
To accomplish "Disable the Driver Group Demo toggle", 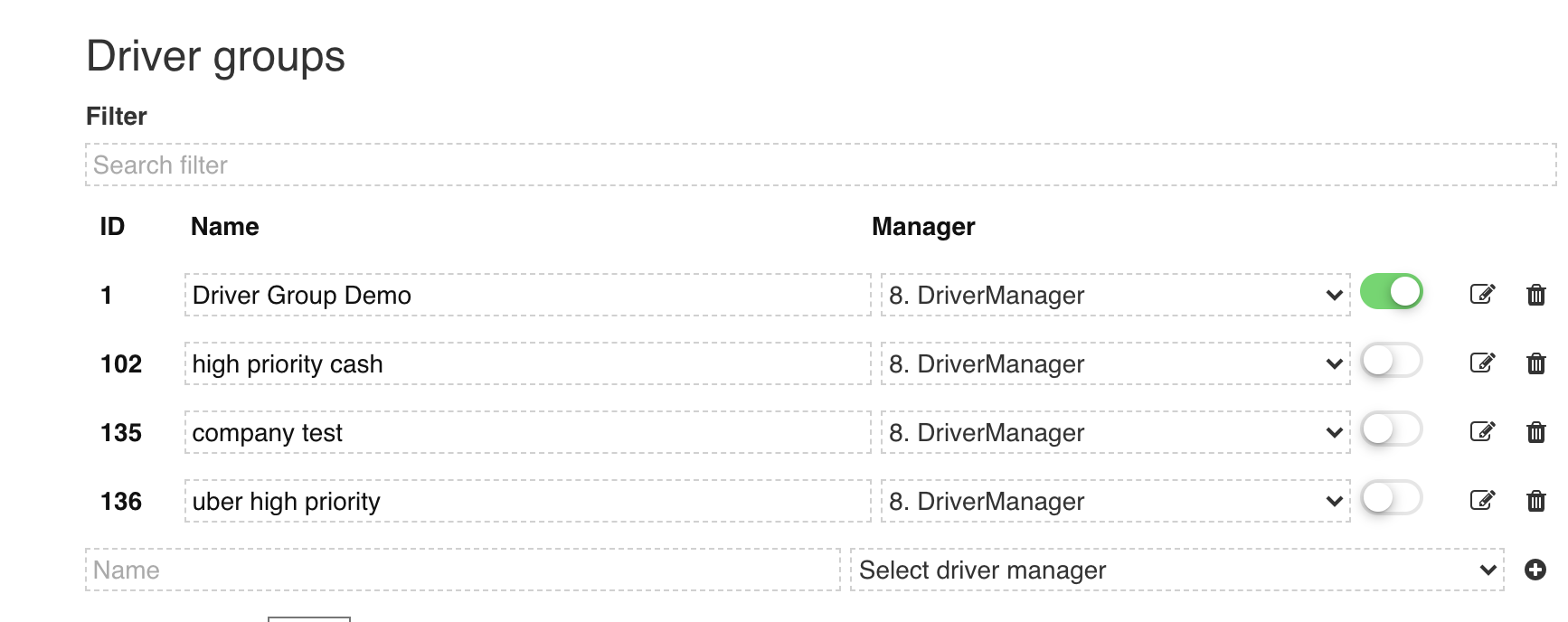I will coord(1391,292).
